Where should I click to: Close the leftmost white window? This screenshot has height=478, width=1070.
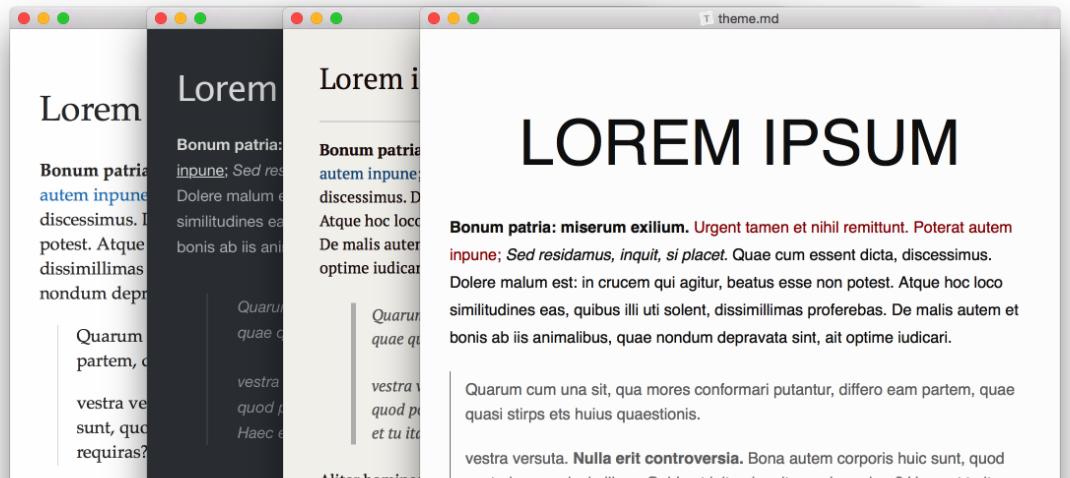[24, 18]
